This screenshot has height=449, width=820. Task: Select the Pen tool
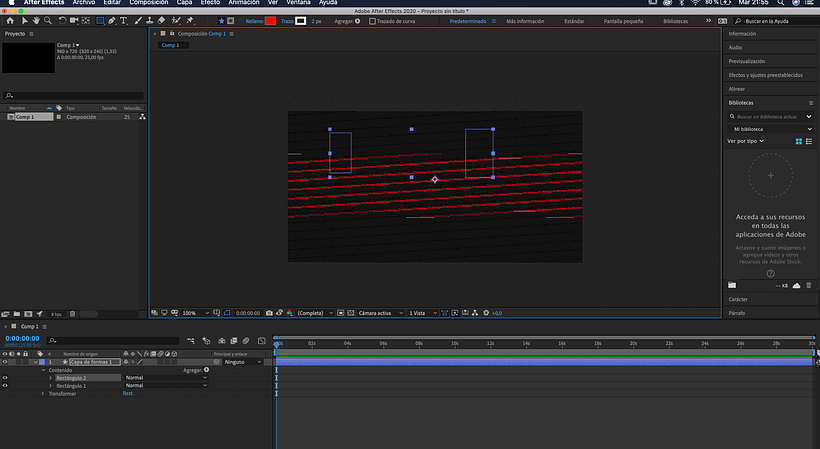click(x=111, y=21)
